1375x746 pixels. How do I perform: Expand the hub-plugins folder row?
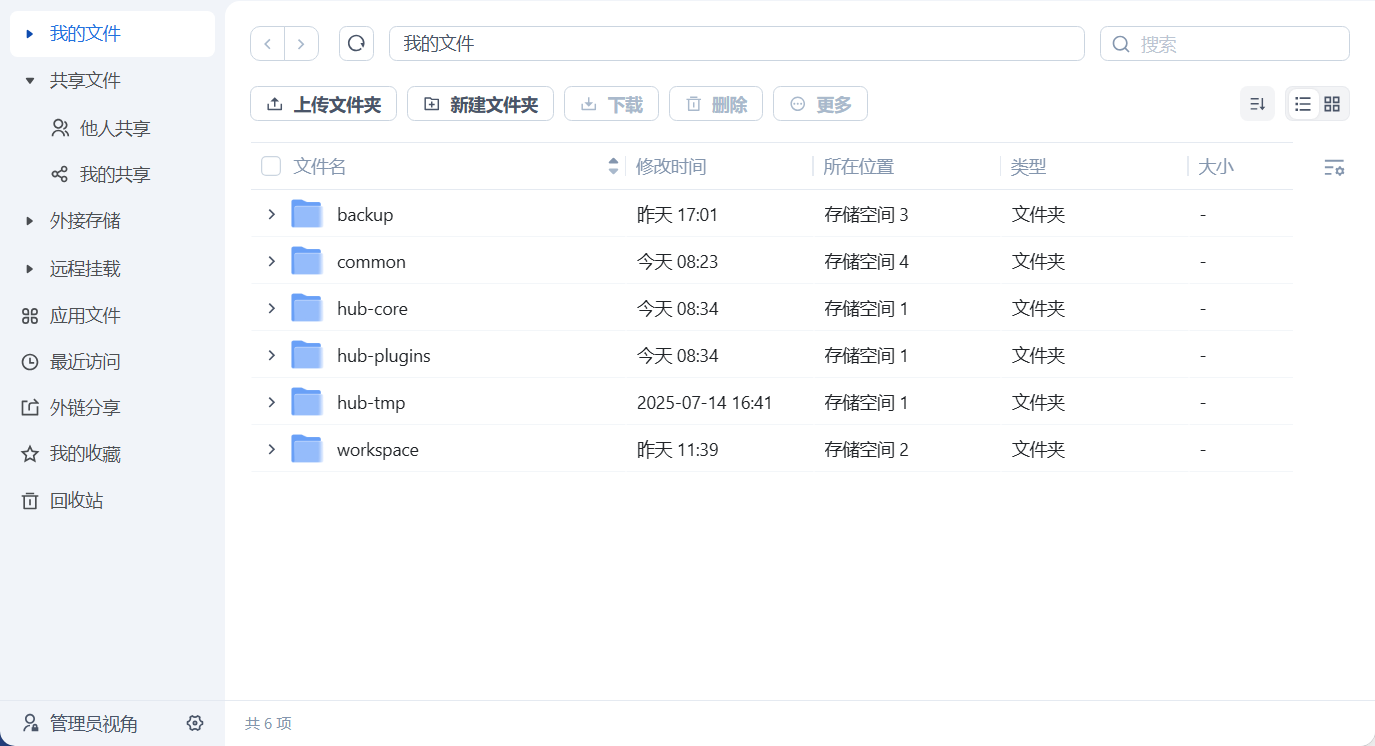[x=271, y=355]
